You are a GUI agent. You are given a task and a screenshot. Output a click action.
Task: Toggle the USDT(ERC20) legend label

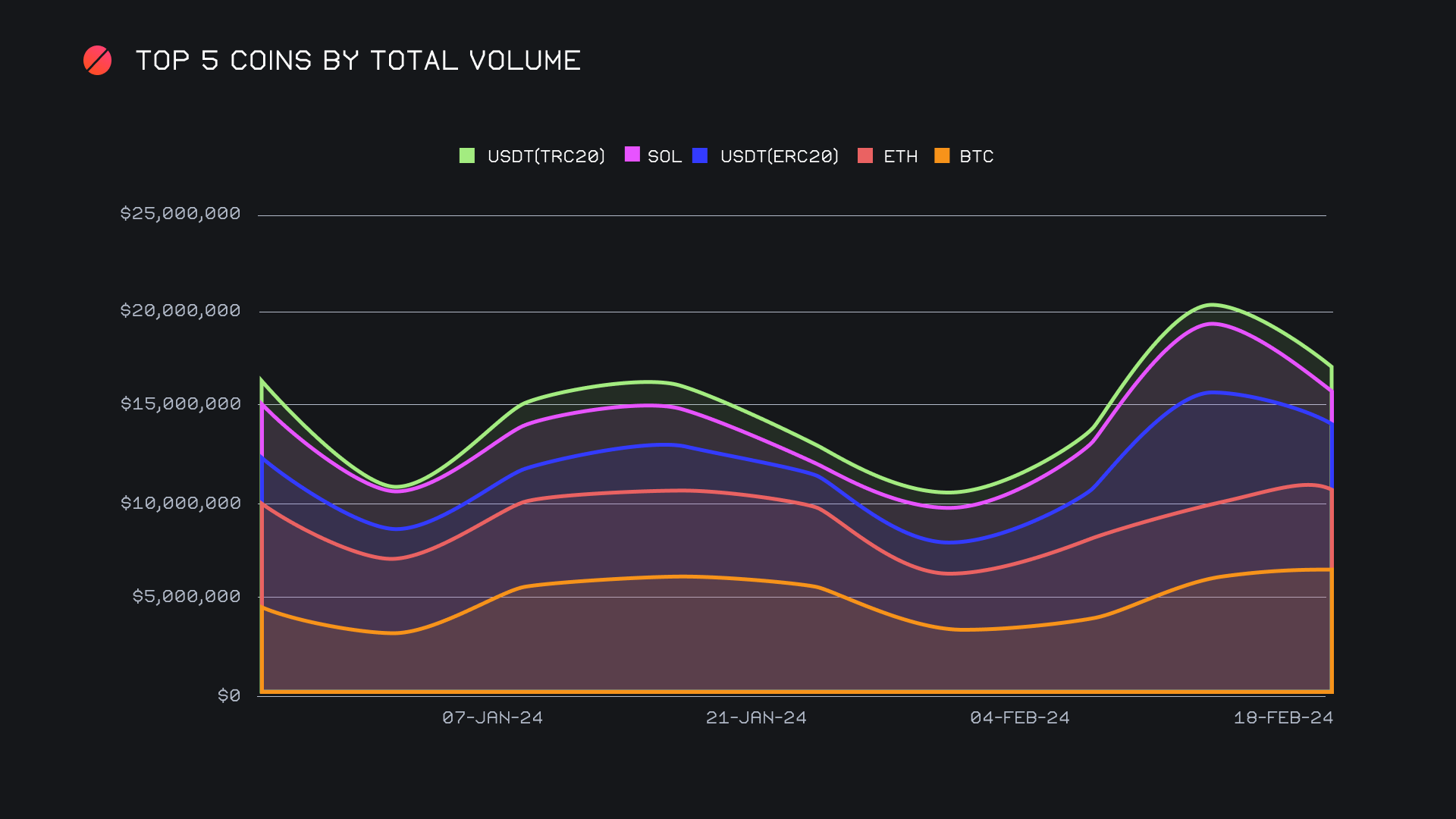(x=780, y=156)
